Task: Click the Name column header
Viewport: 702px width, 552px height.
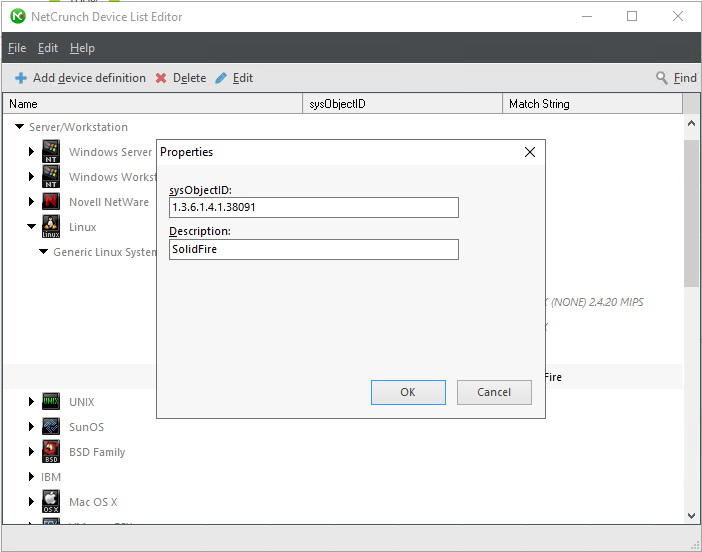Action: point(152,103)
